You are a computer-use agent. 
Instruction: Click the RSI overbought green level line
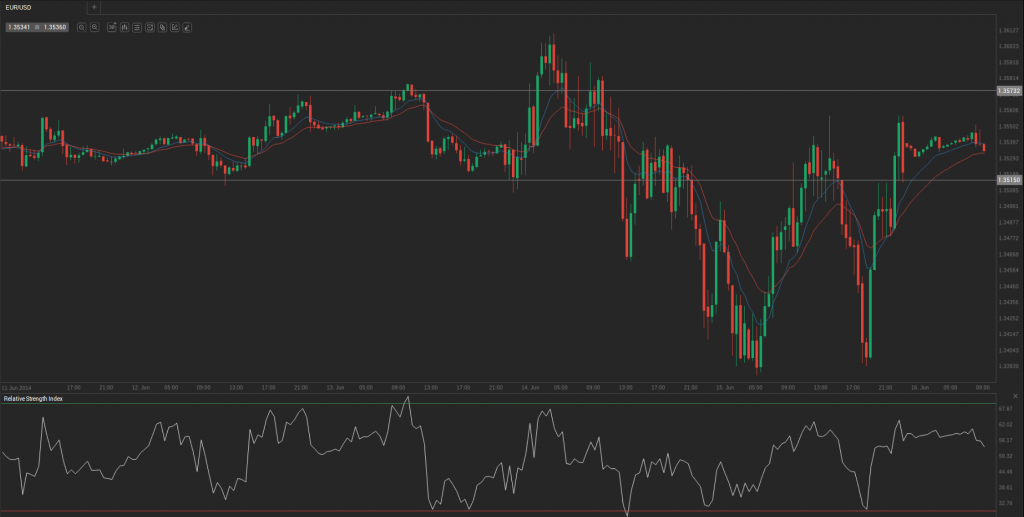pyautogui.click(x=498, y=404)
